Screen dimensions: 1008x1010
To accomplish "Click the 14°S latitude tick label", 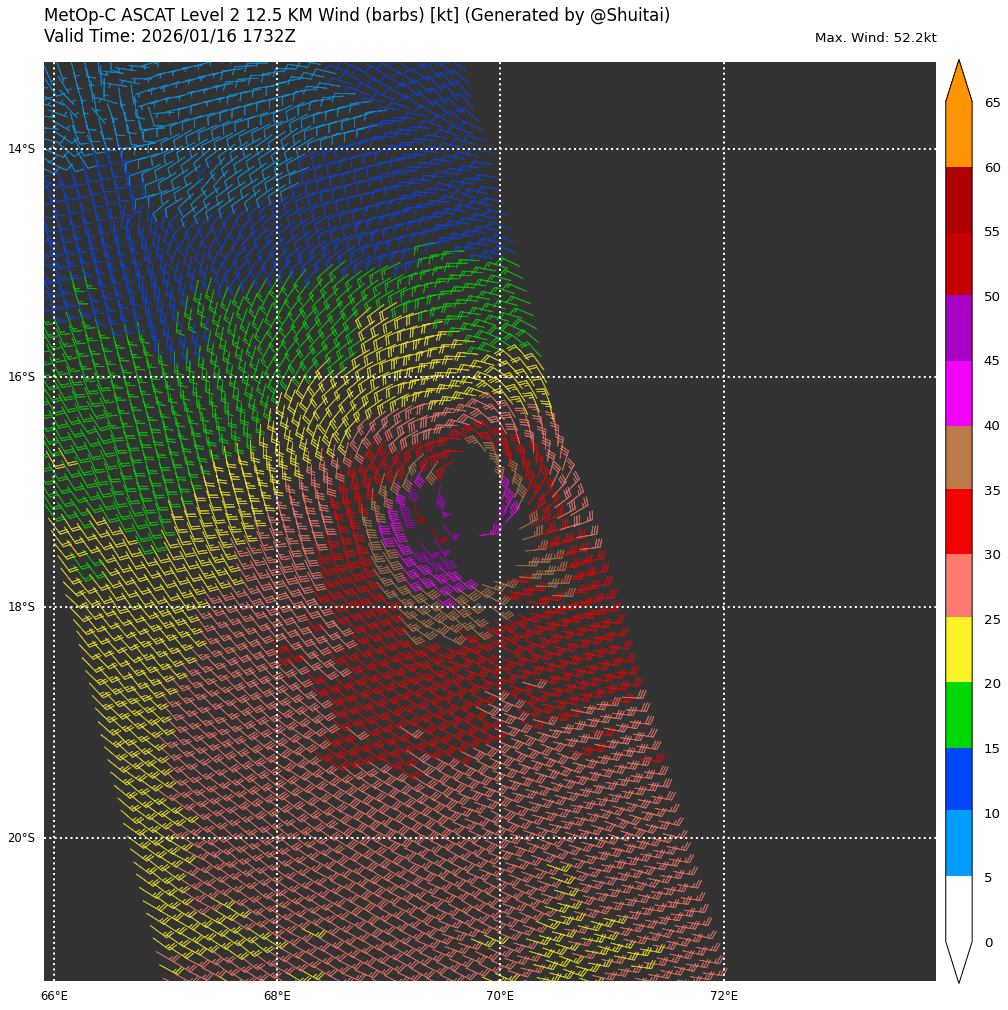I will click(x=21, y=149).
